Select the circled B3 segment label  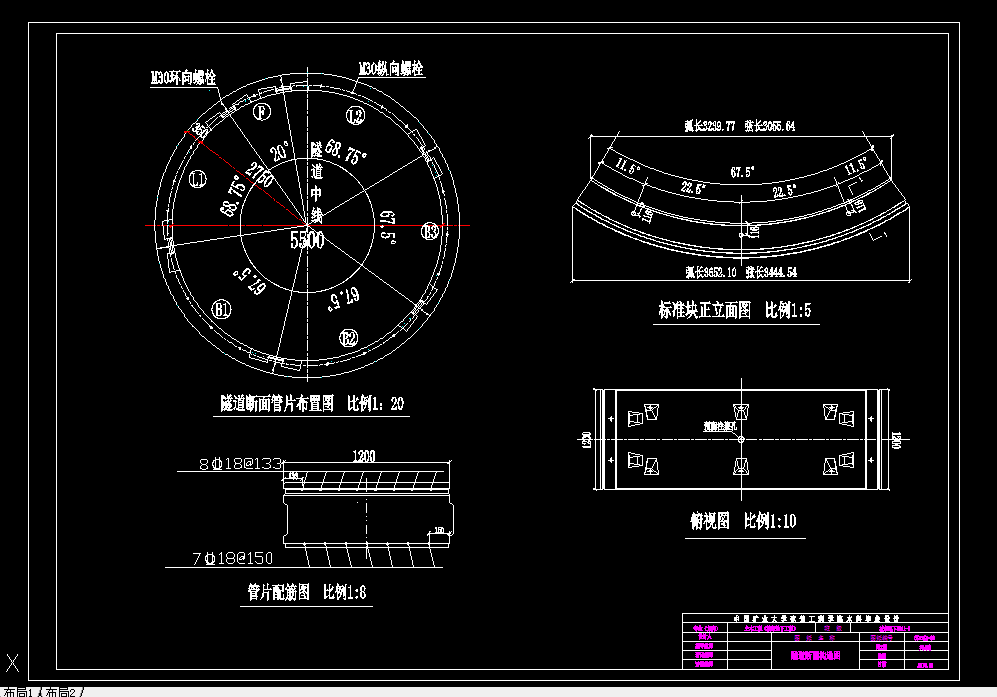(x=430, y=231)
